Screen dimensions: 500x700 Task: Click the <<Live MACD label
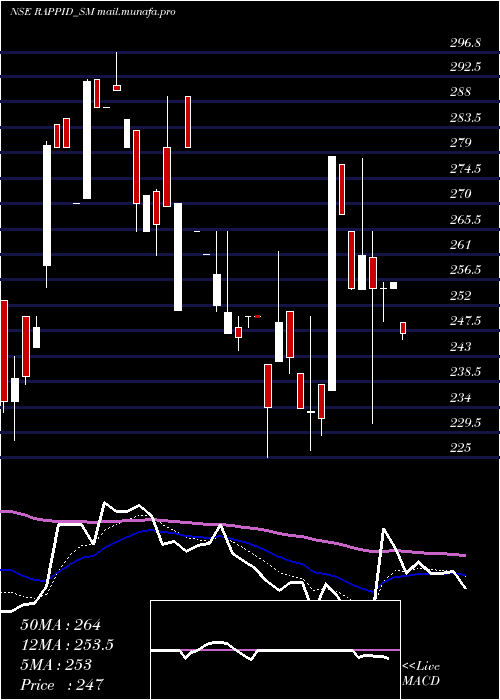(421, 673)
